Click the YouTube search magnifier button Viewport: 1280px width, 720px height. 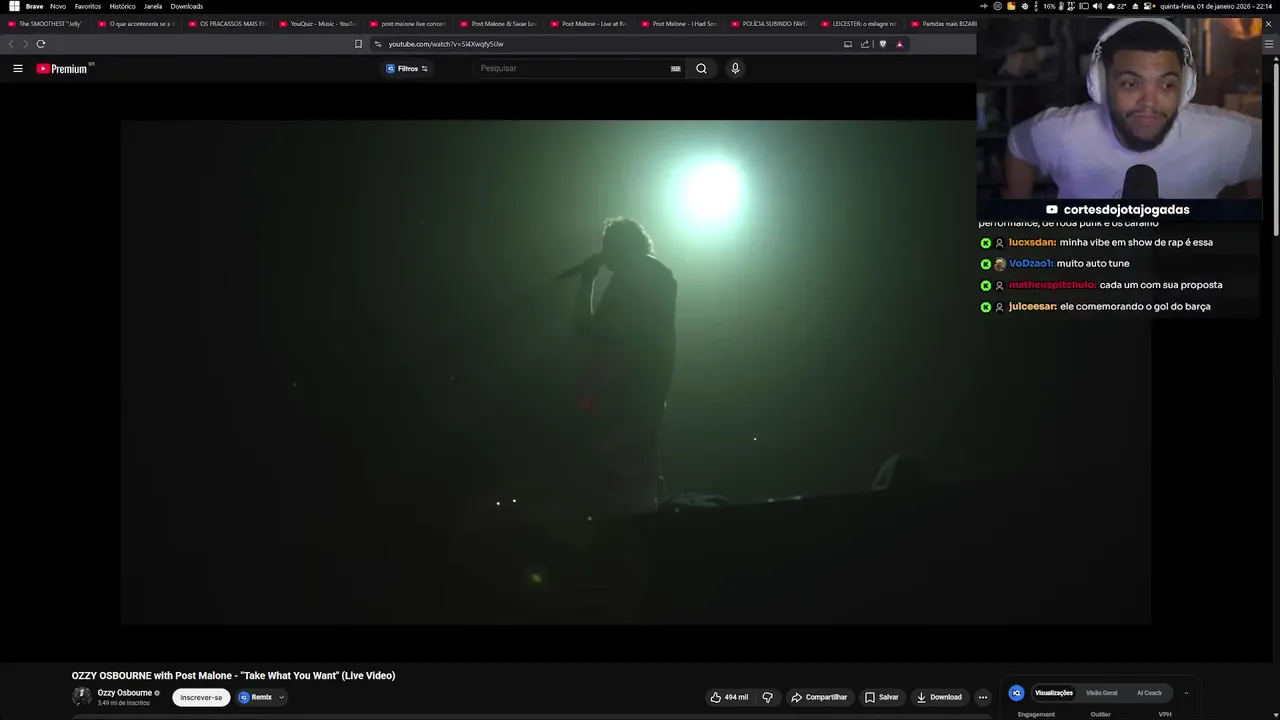(701, 68)
